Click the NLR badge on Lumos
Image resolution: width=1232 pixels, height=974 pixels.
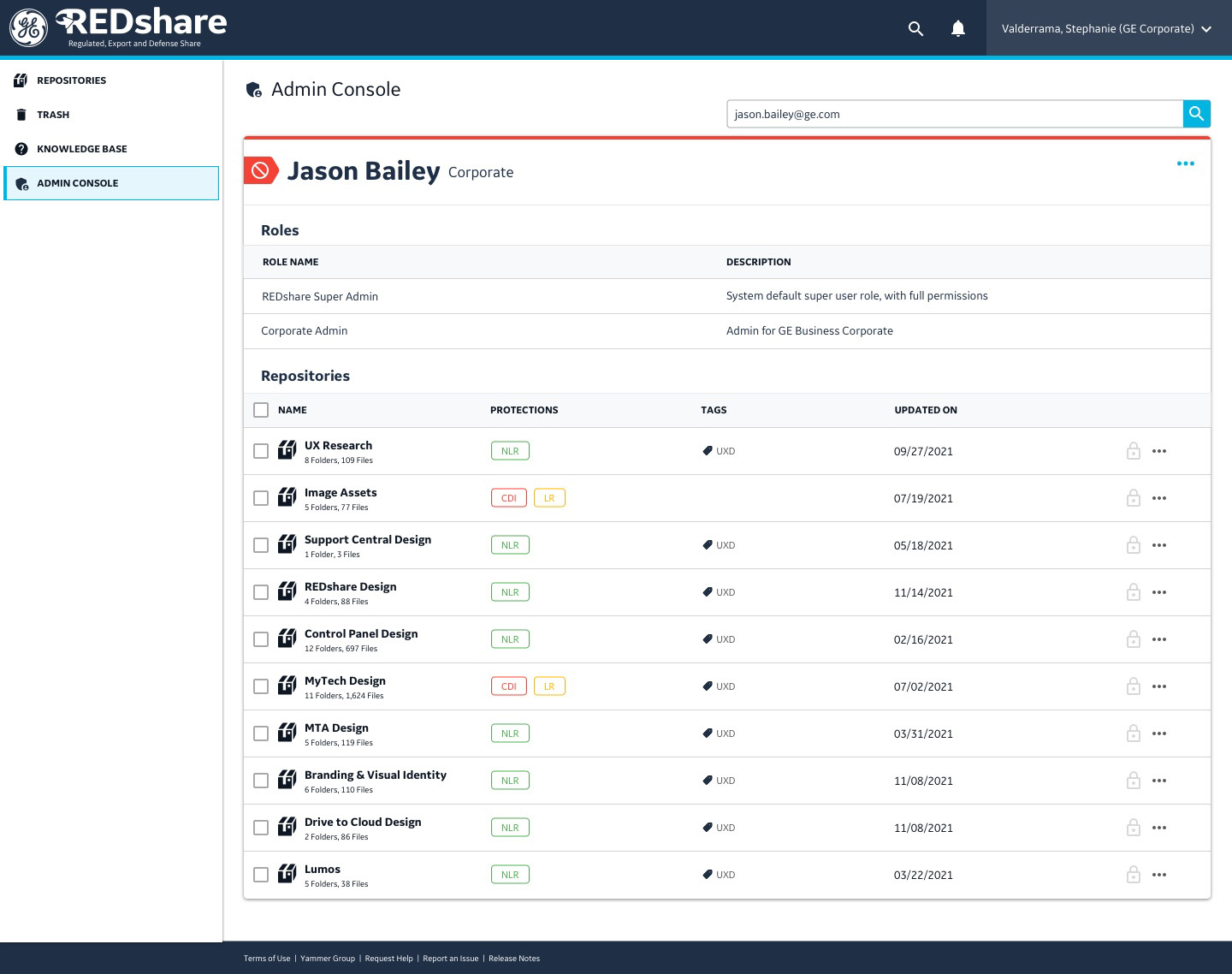(510, 875)
